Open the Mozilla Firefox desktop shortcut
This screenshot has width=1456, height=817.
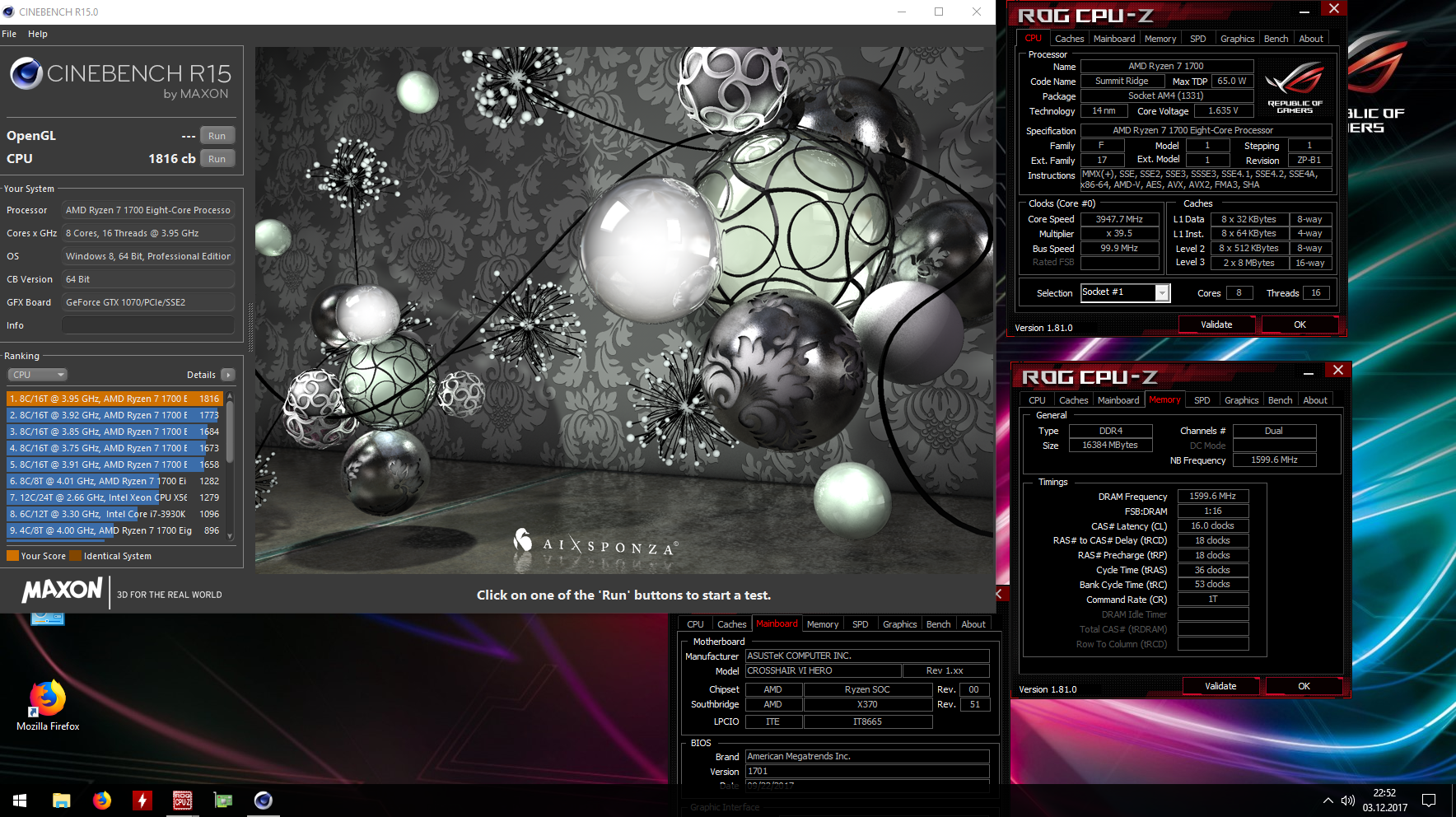click(48, 706)
